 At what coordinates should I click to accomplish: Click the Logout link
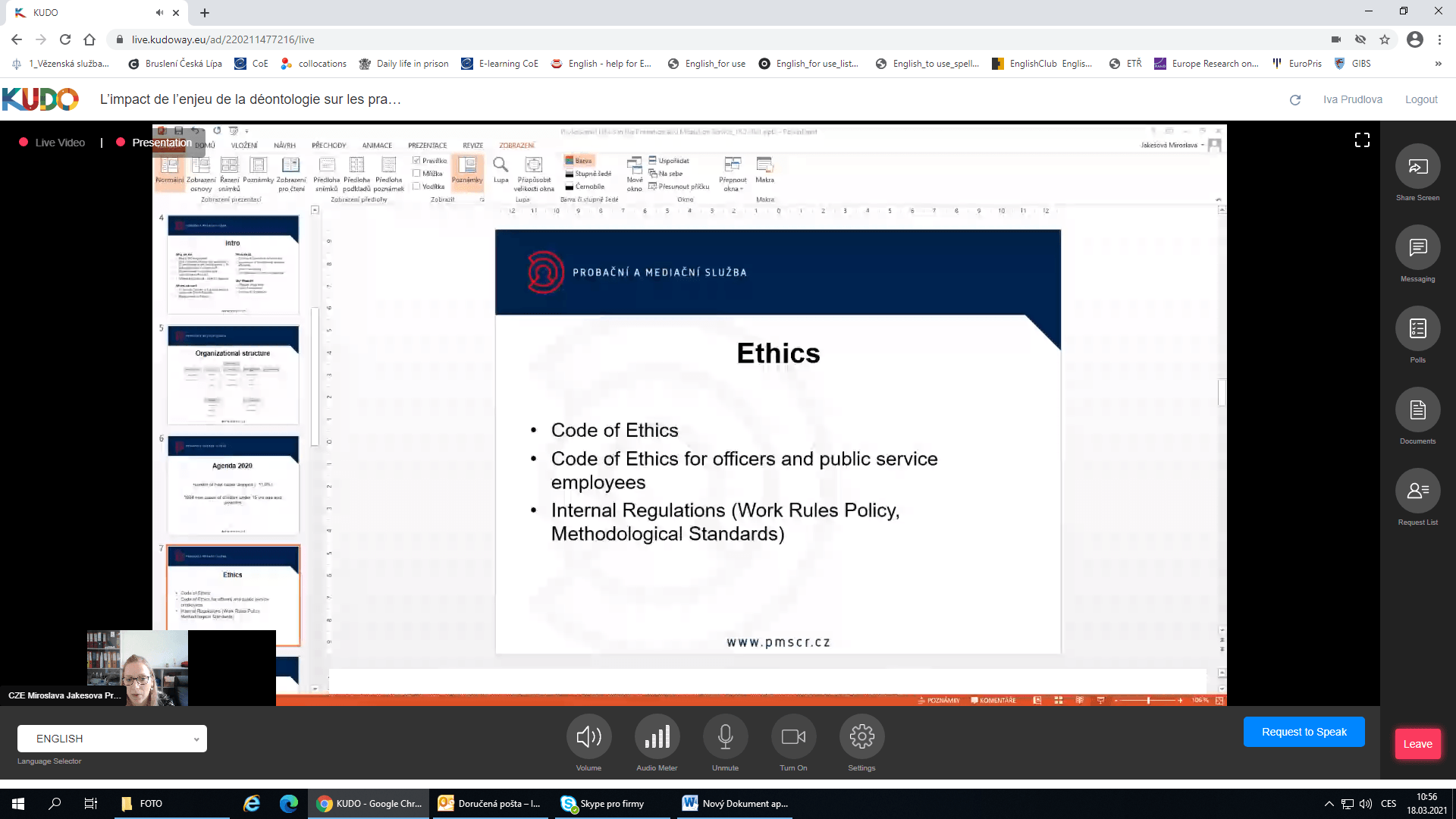coord(1420,99)
